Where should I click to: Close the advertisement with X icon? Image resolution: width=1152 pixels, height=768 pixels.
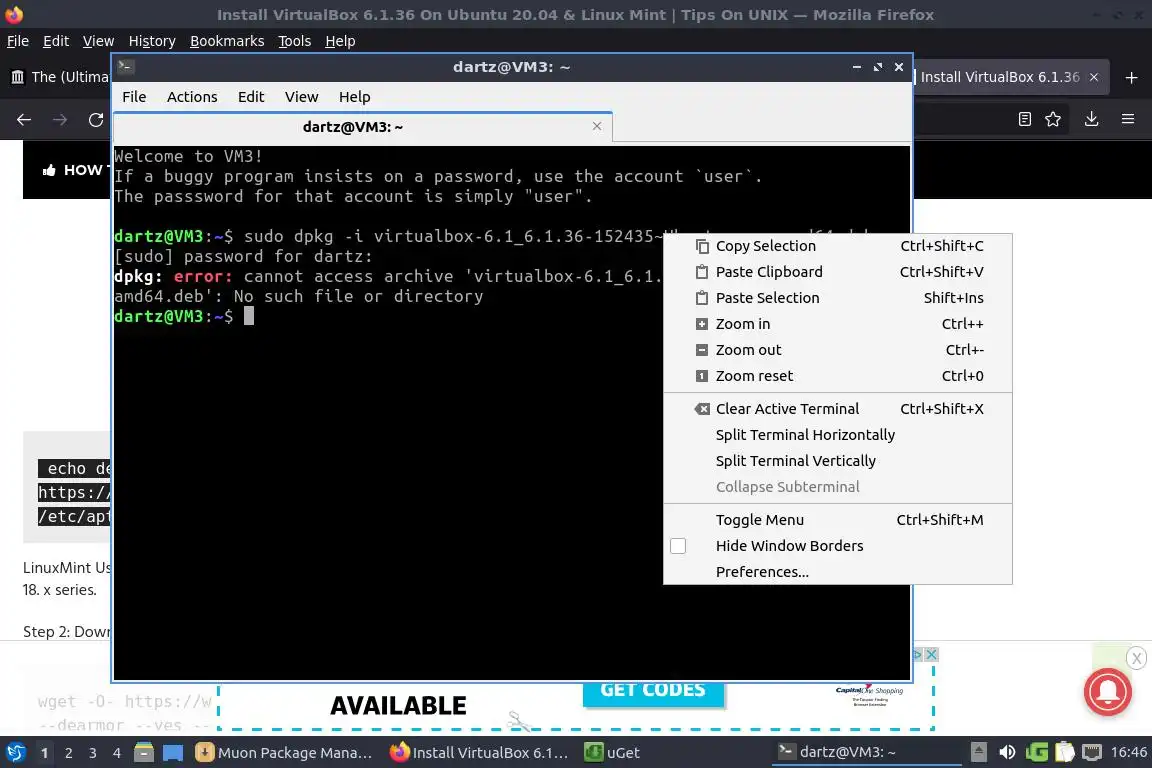tap(931, 654)
